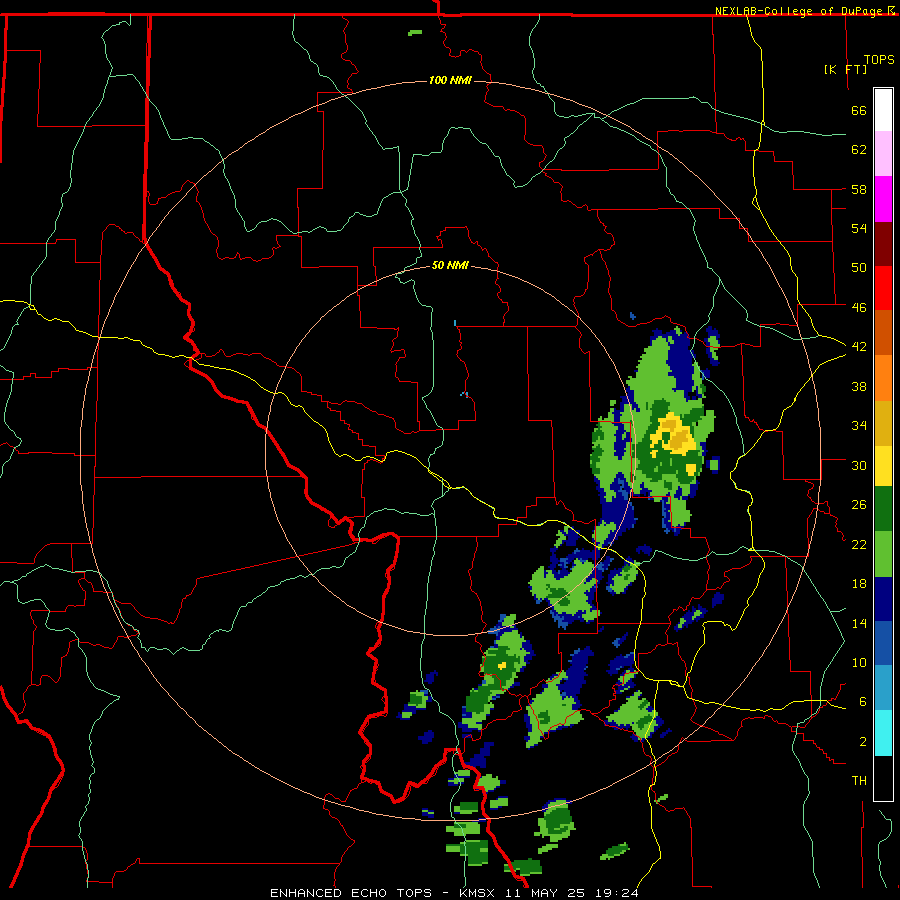Image resolution: width=900 pixels, height=900 pixels.
Task: Click the ENHANCED ECHO TOPS title text
Action: (x=351, y=893)
